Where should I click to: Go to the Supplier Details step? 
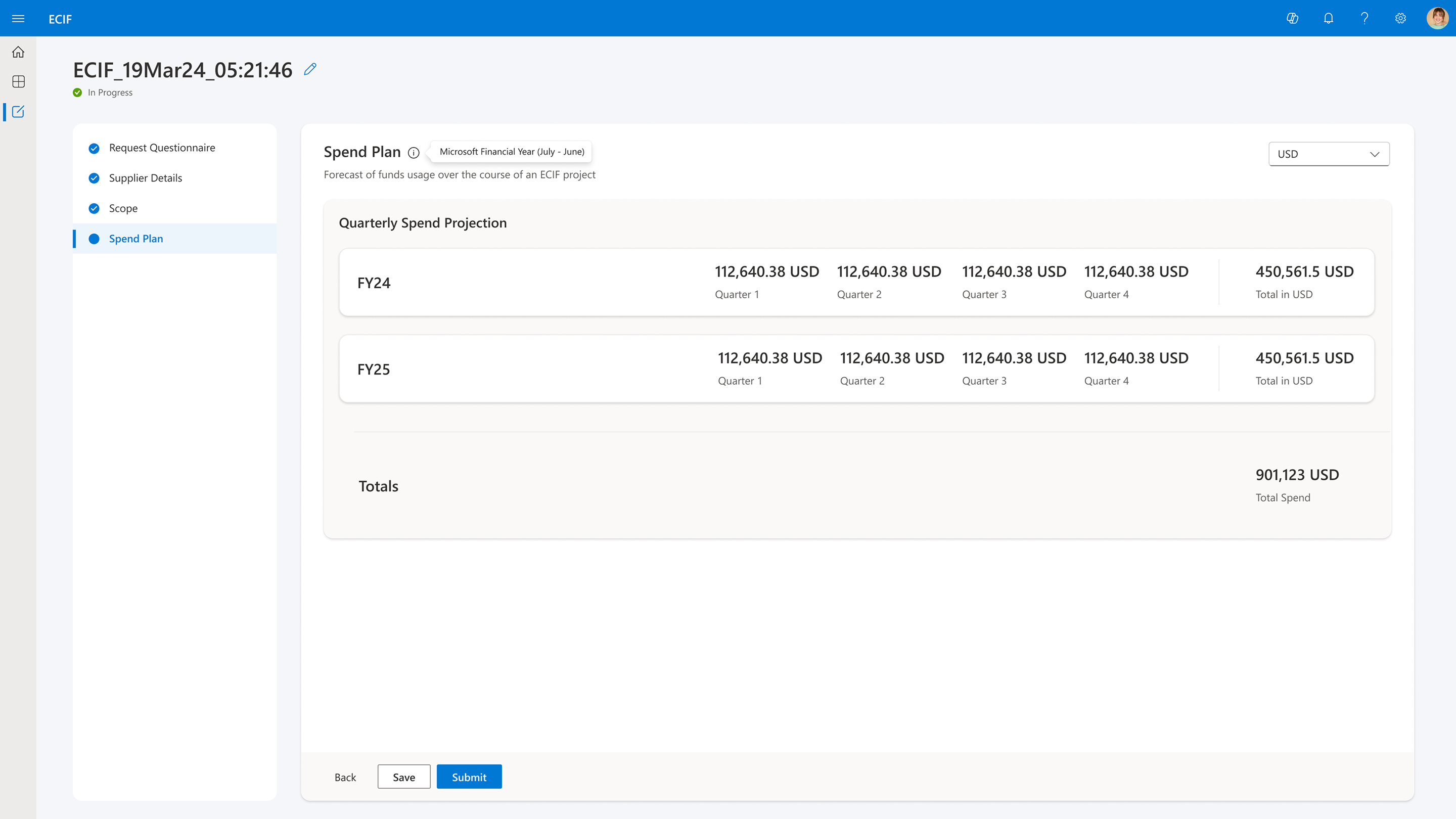[x=145, y=178]
